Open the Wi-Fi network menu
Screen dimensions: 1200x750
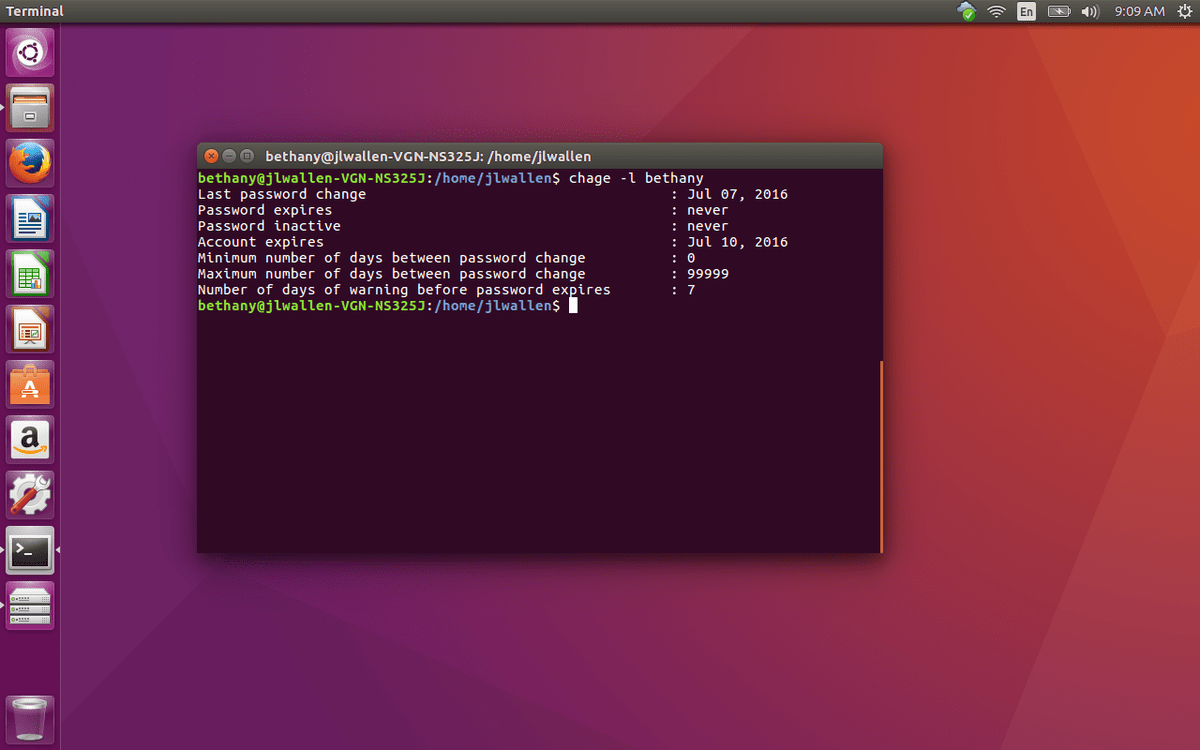tap(996, 12)
